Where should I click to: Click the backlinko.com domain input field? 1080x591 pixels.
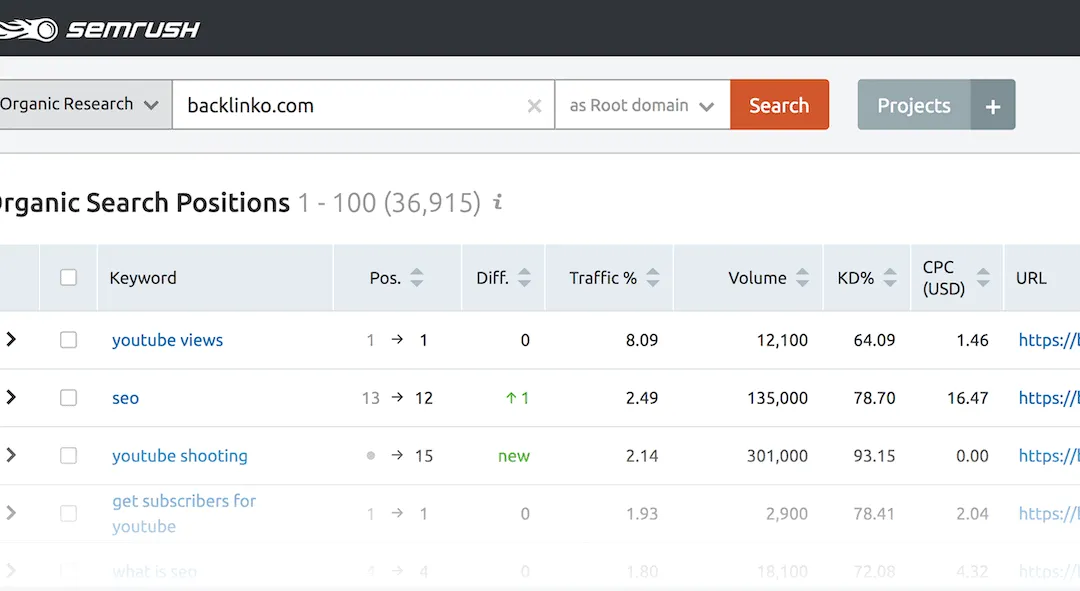pos(350,105)
